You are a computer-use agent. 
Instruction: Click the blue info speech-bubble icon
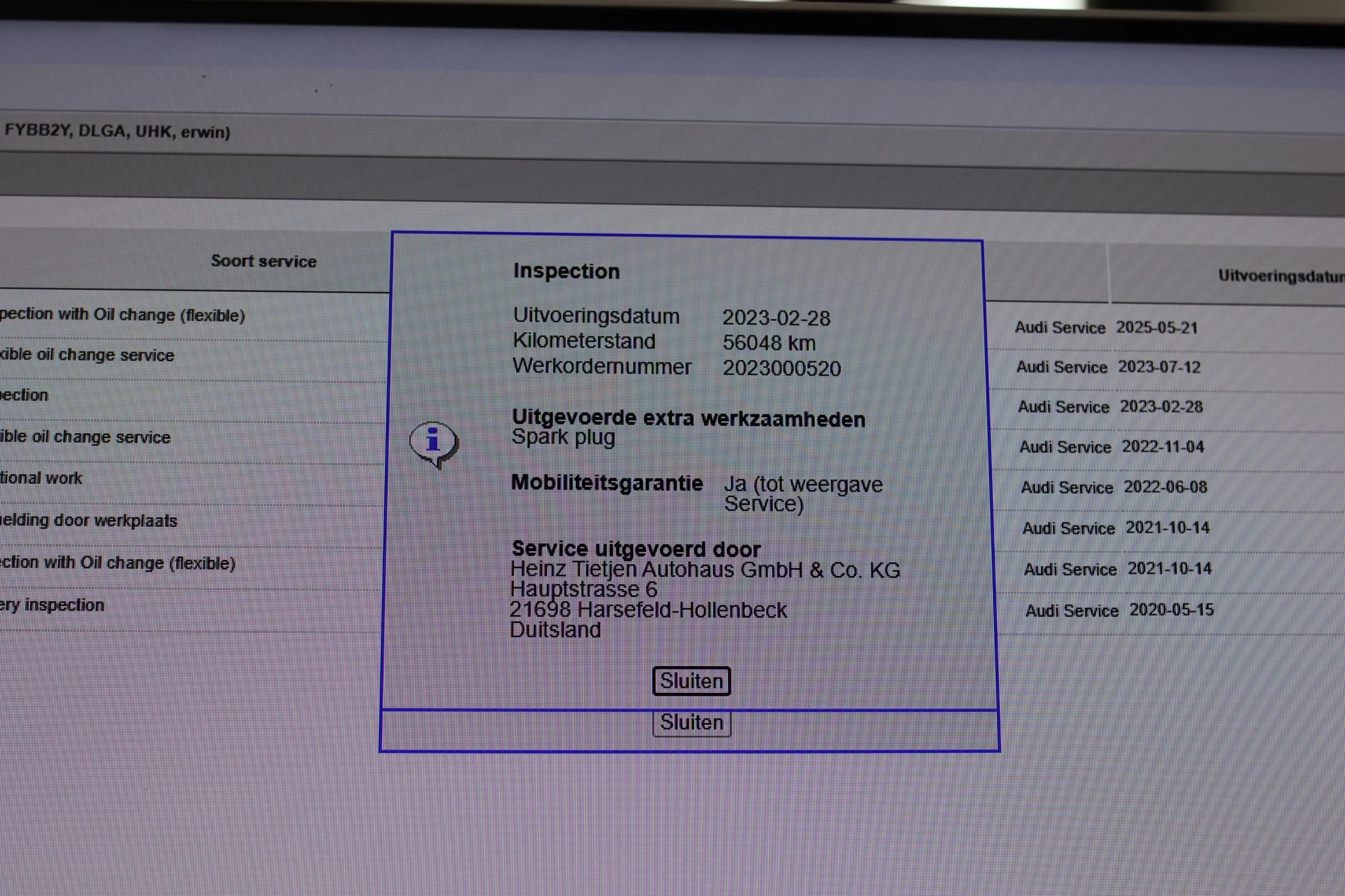pos(434,443)
